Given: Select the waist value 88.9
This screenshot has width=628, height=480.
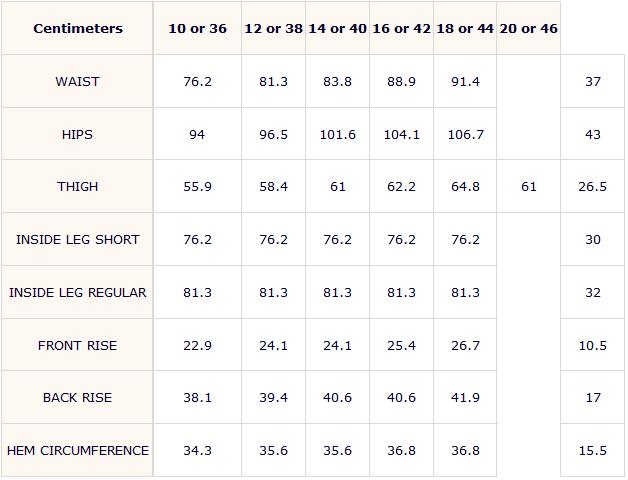Looking at the screenshot, I should 401,81.
